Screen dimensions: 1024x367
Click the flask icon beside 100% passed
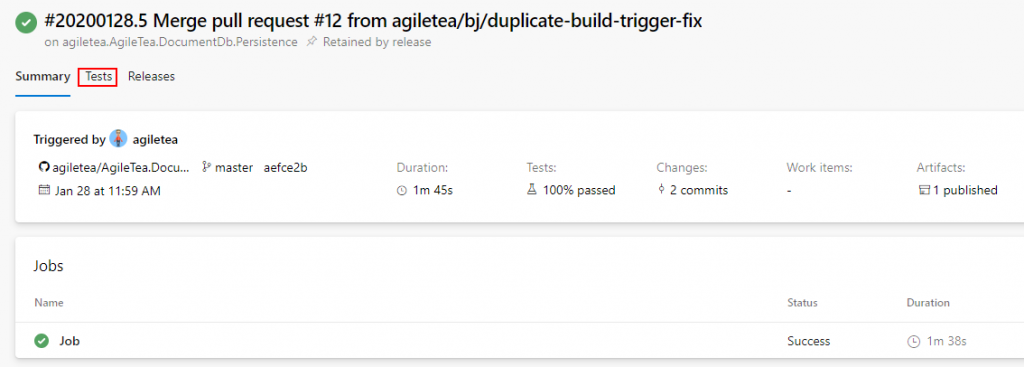pyautogui.click(x=532, y=190)
